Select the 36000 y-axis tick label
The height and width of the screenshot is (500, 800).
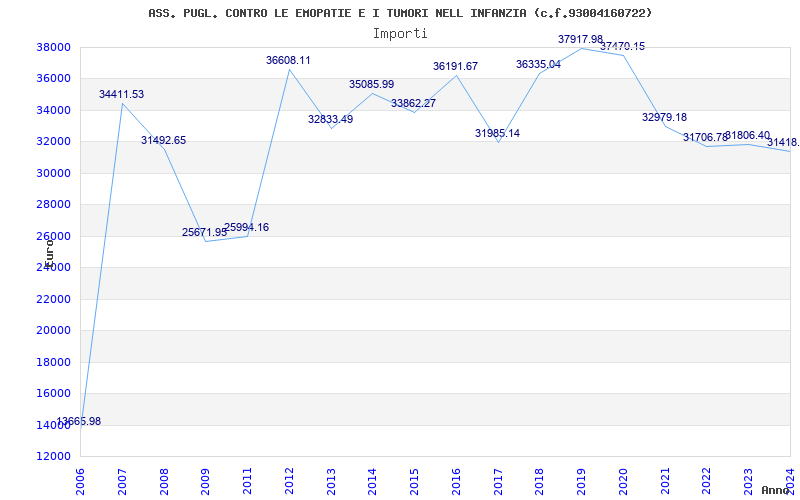point(53,79)
